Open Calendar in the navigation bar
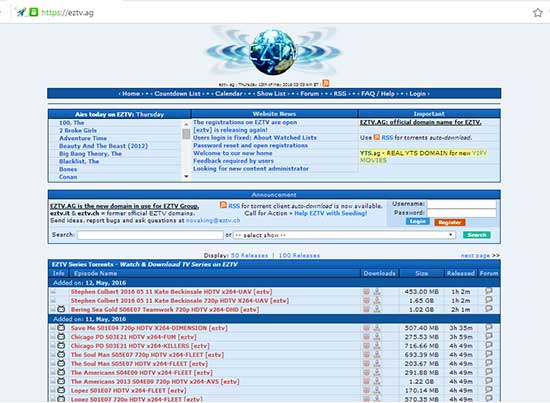This screenshot has height=403, width=550. pyautogui.click(x=229, y=94)
